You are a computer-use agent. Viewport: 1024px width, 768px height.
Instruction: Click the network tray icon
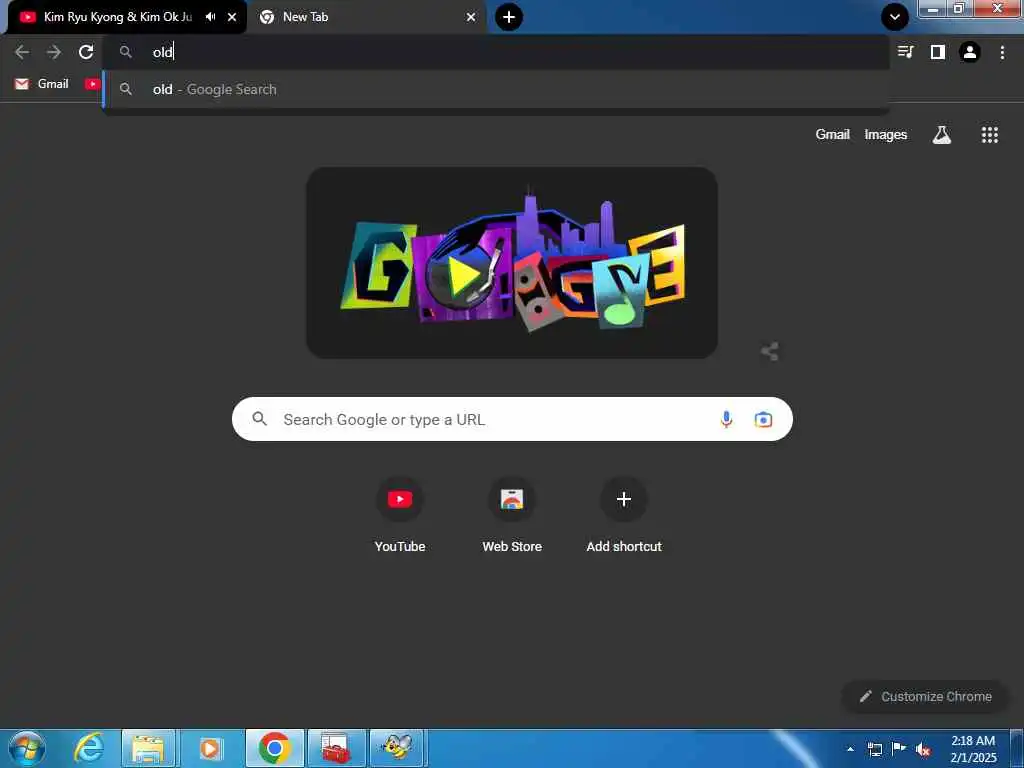(874, 749)
